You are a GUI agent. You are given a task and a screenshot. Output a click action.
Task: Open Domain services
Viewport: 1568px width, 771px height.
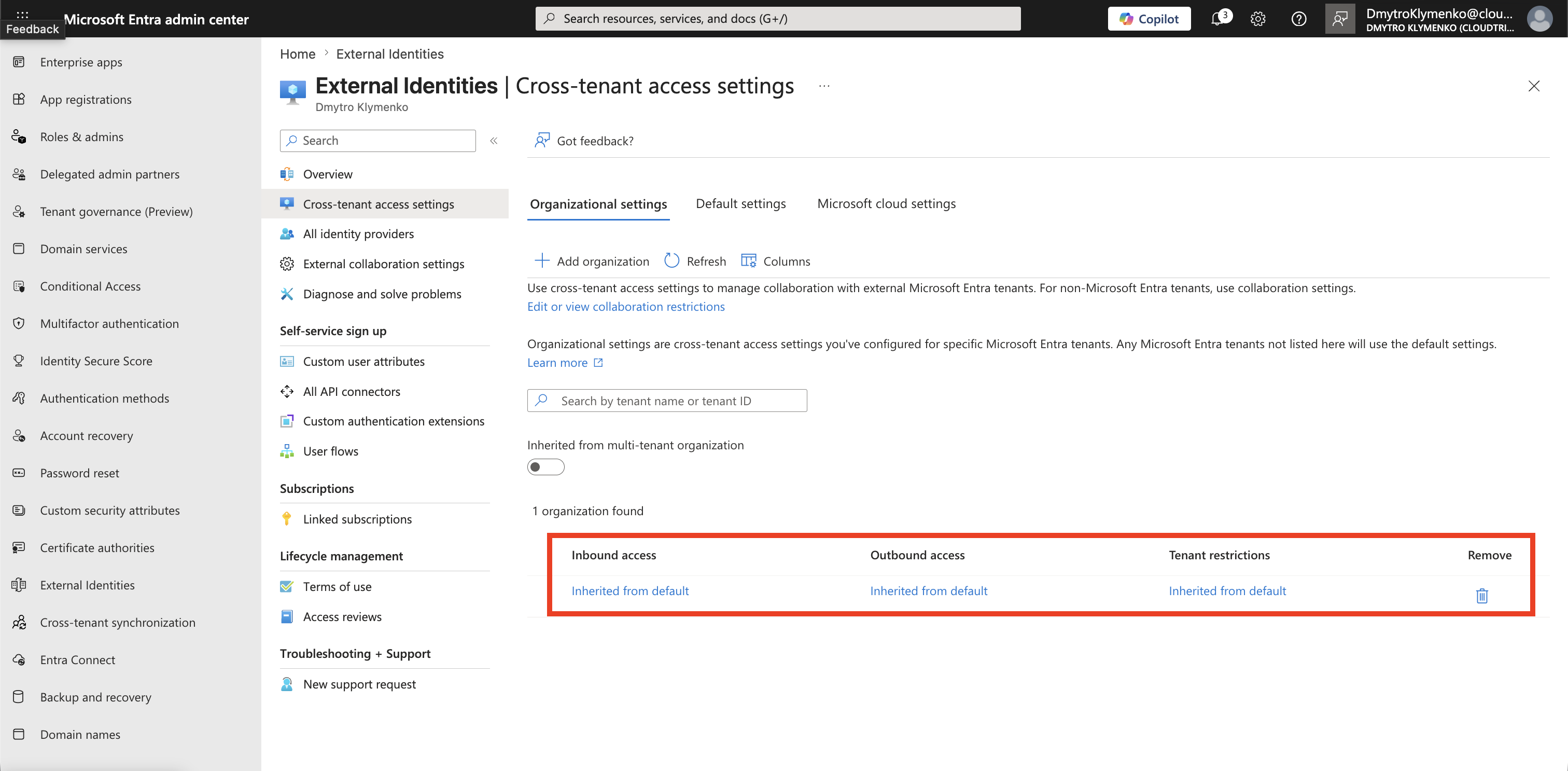coord(83,249)
